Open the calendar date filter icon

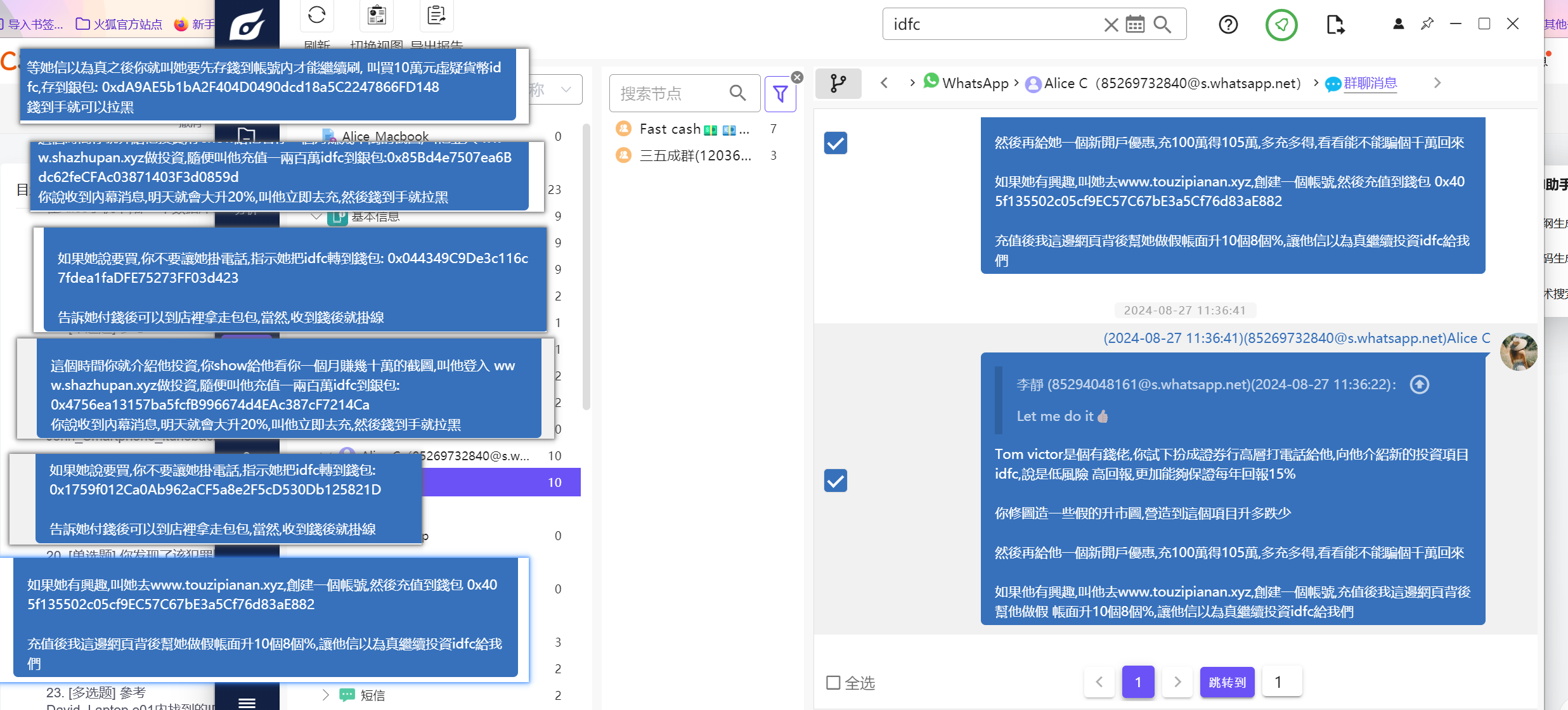point(1135,25)
